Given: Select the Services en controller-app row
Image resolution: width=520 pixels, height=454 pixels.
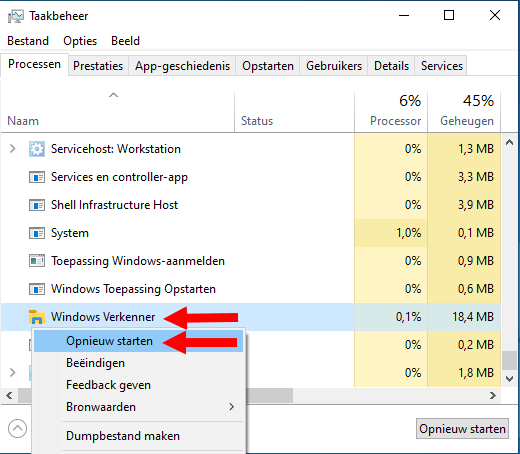Looking at the screenshot, I should tap(251, 177).
